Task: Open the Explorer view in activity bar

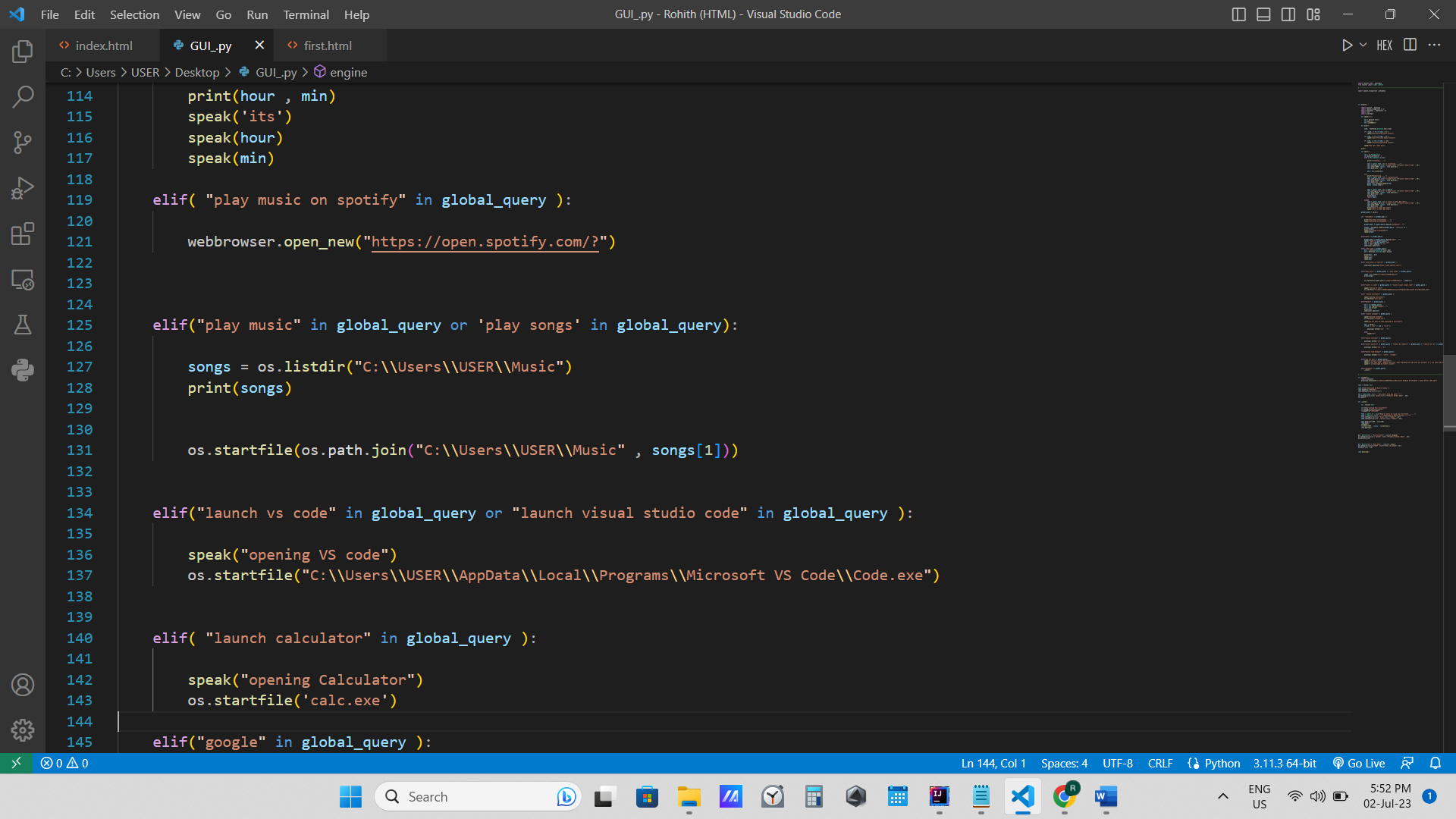Action: pyautogui.click(x=23, y=52)
